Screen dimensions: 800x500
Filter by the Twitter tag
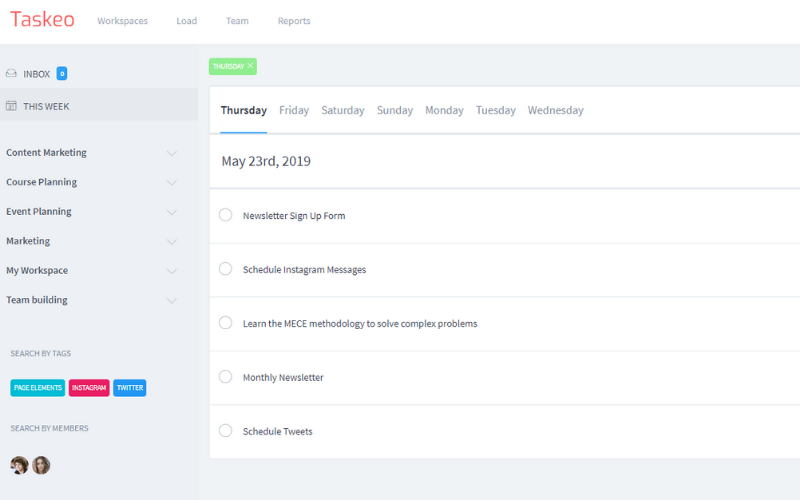(129, 388)
